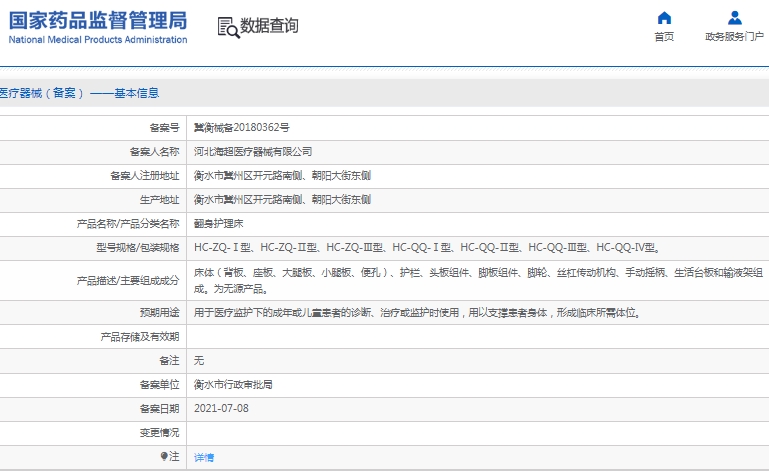769x475 pixels.
Task: Click National Medical Products Administration English text
Action: click(98, 40)
